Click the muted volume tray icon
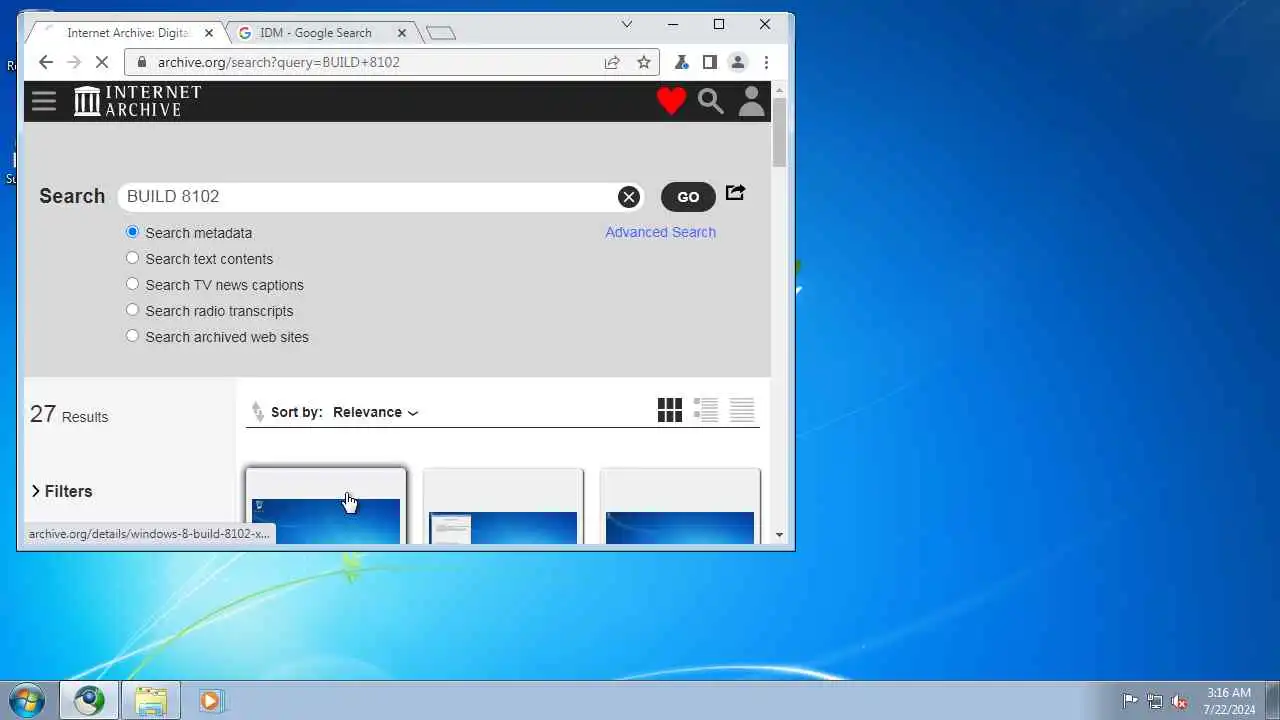Viewport: 1280px width, 720px height. coord(1180,701)
